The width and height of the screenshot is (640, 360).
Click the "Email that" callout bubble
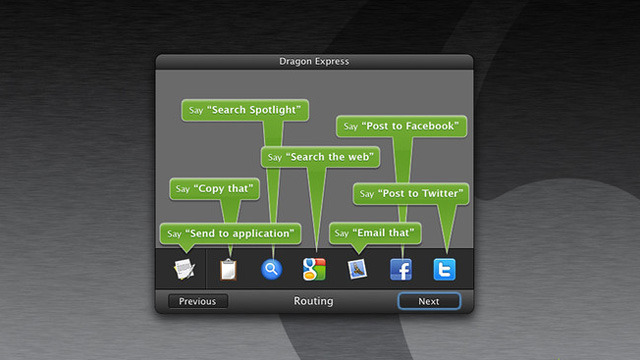click(x=375, y=233)
